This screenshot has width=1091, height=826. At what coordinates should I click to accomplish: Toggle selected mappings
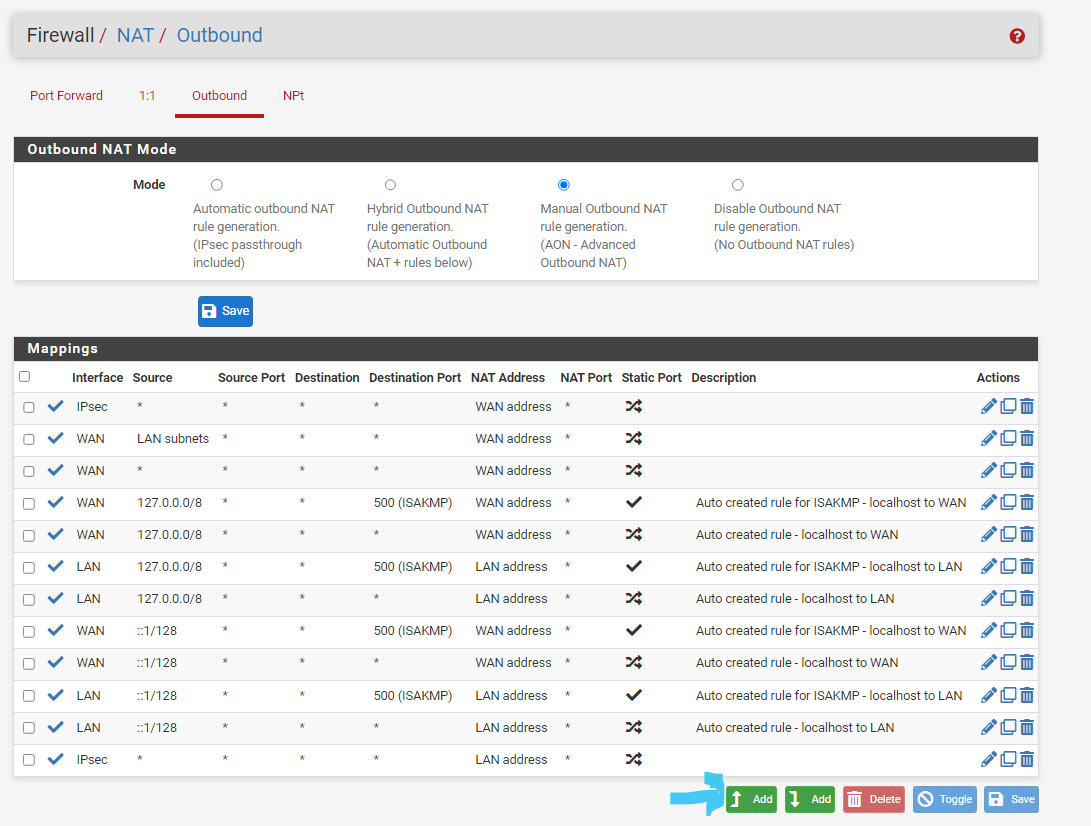[x=945, y=799]
